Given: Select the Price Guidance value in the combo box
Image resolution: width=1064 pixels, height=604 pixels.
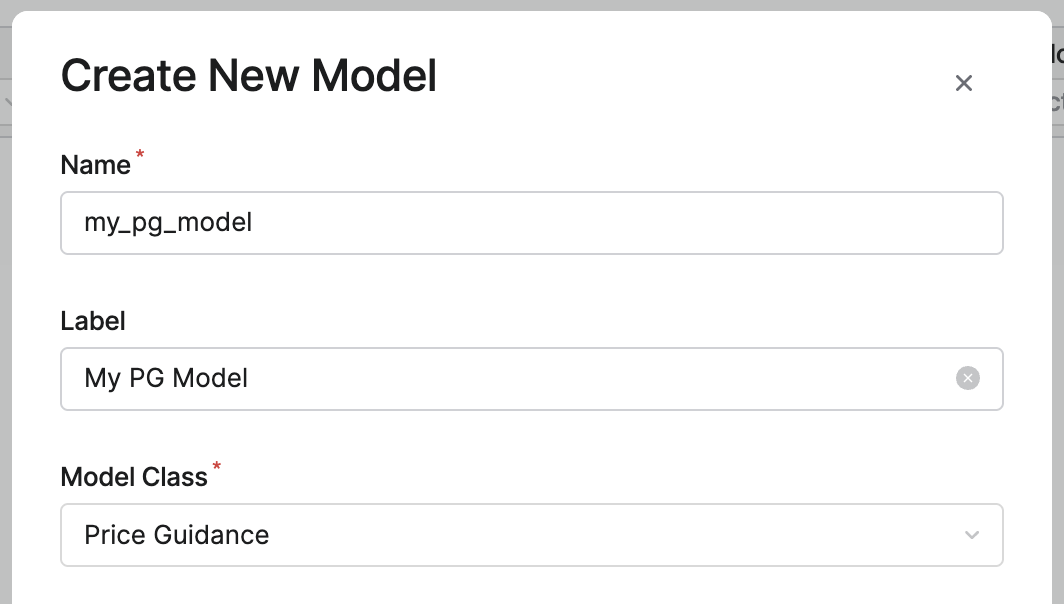Looking at the screenshot, I should click(176, 535).
